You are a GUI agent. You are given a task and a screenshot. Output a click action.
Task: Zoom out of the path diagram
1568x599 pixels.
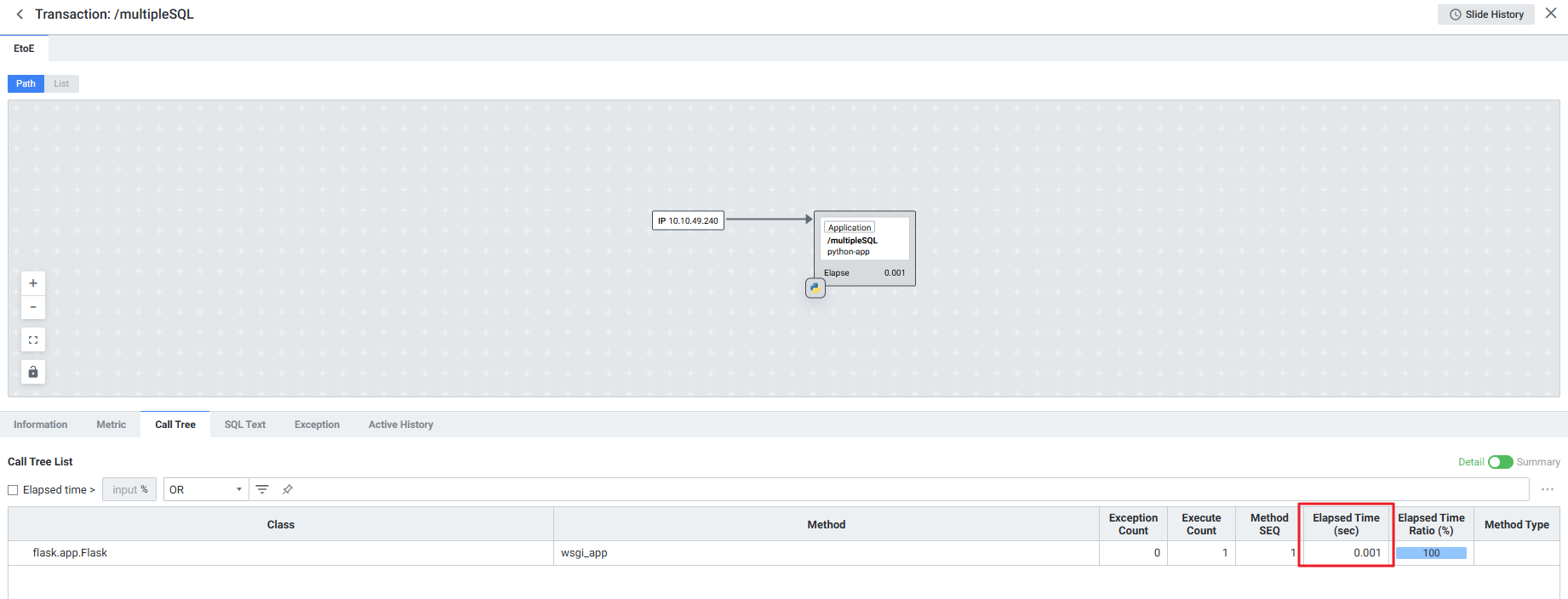(33, 307)
